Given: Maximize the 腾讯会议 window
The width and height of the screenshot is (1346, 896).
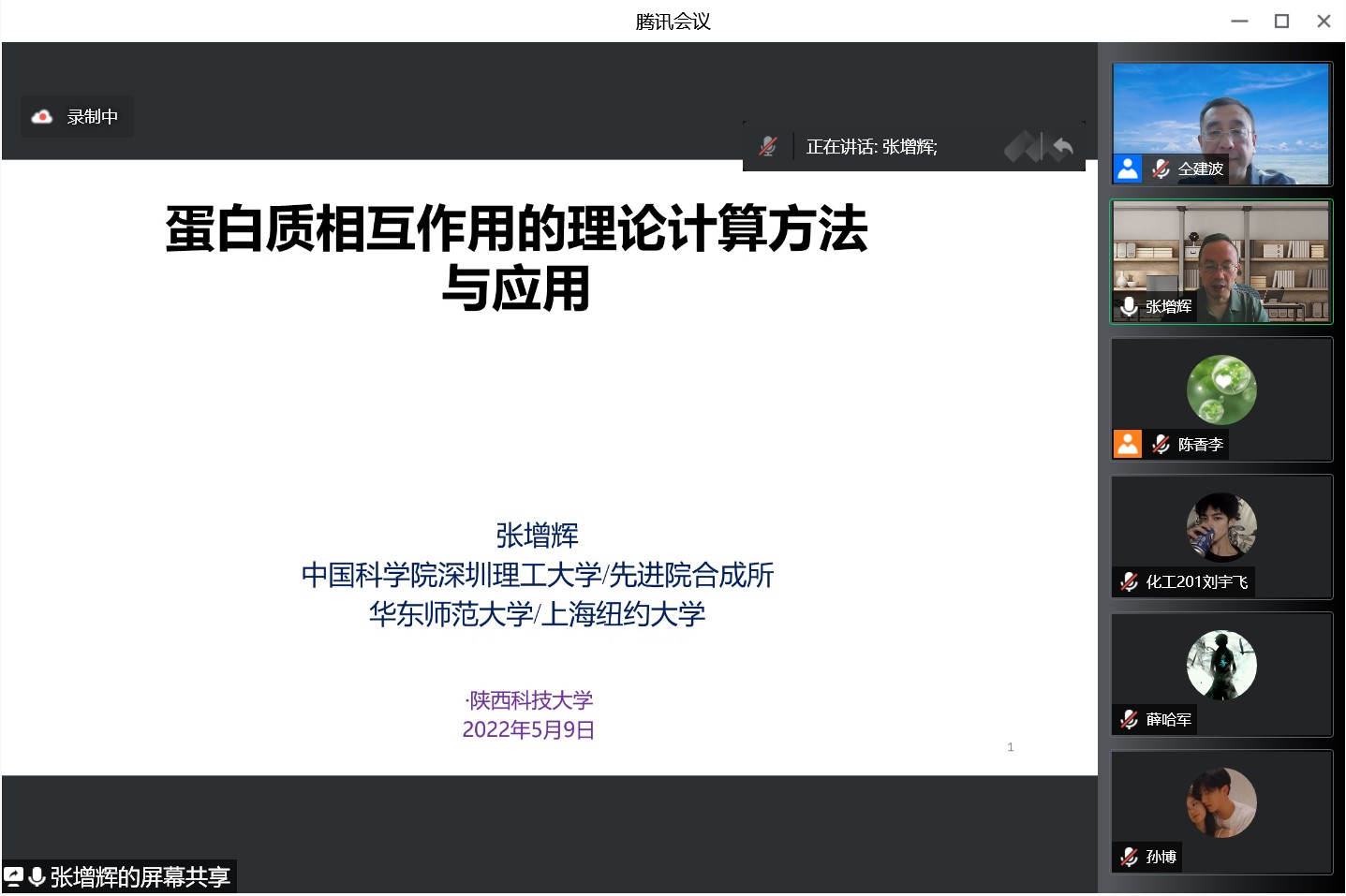Looking at the screenshot, I should [x=1281, y=21].
